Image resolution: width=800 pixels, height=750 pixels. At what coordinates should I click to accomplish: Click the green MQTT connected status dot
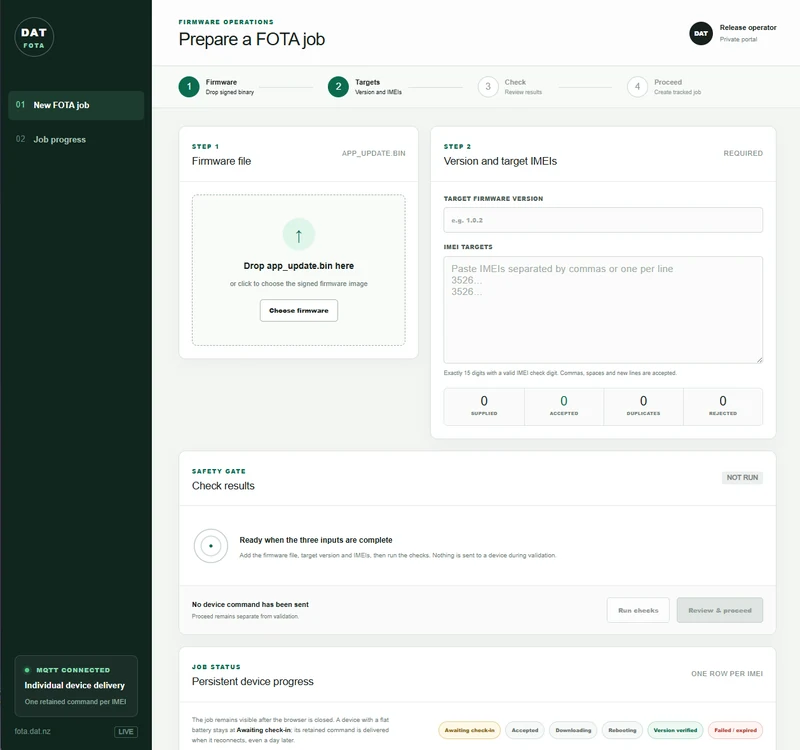(x=27, y=670)
